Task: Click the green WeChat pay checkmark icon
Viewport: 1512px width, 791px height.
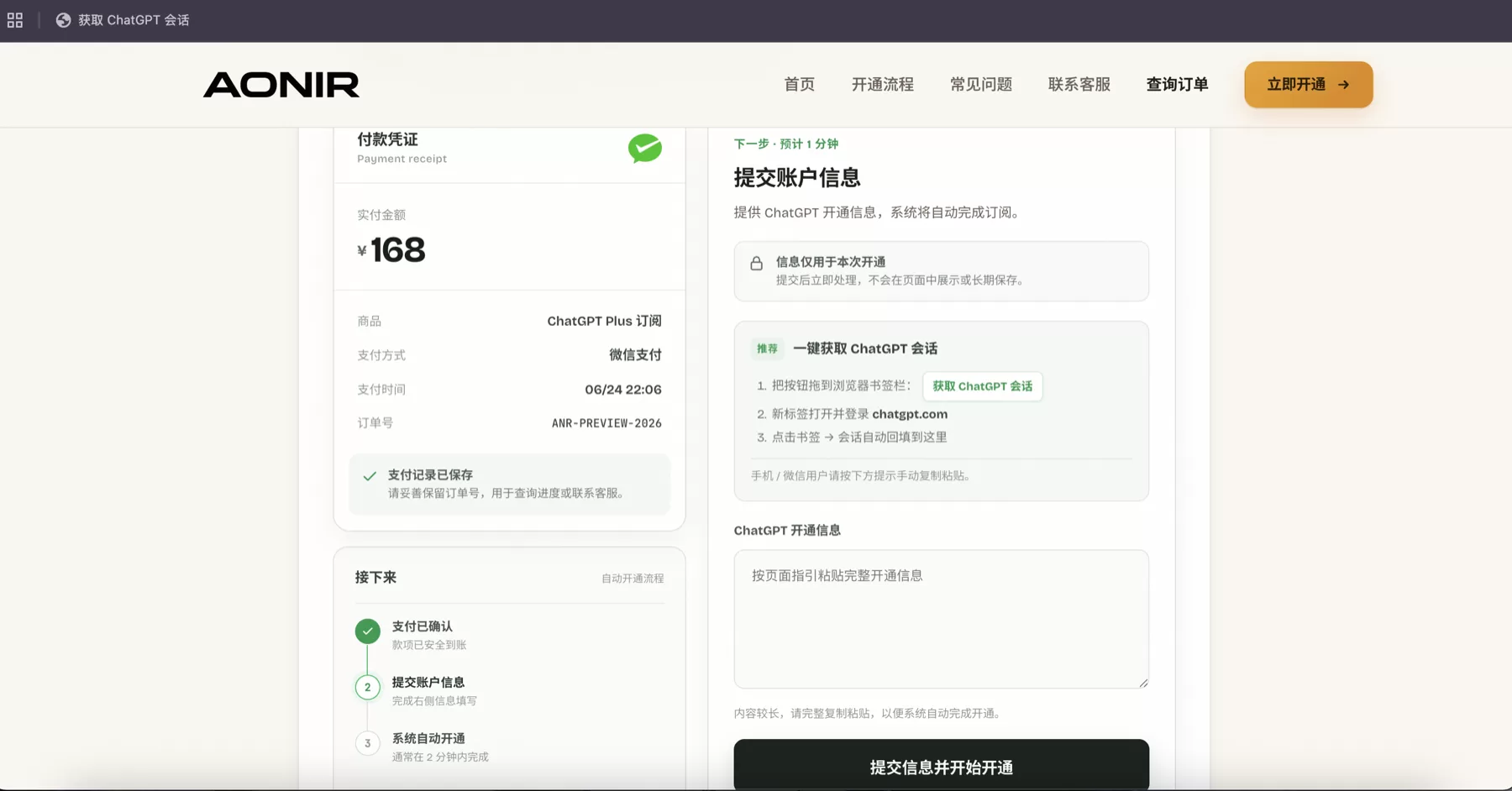Action: (x=645, y=148)
